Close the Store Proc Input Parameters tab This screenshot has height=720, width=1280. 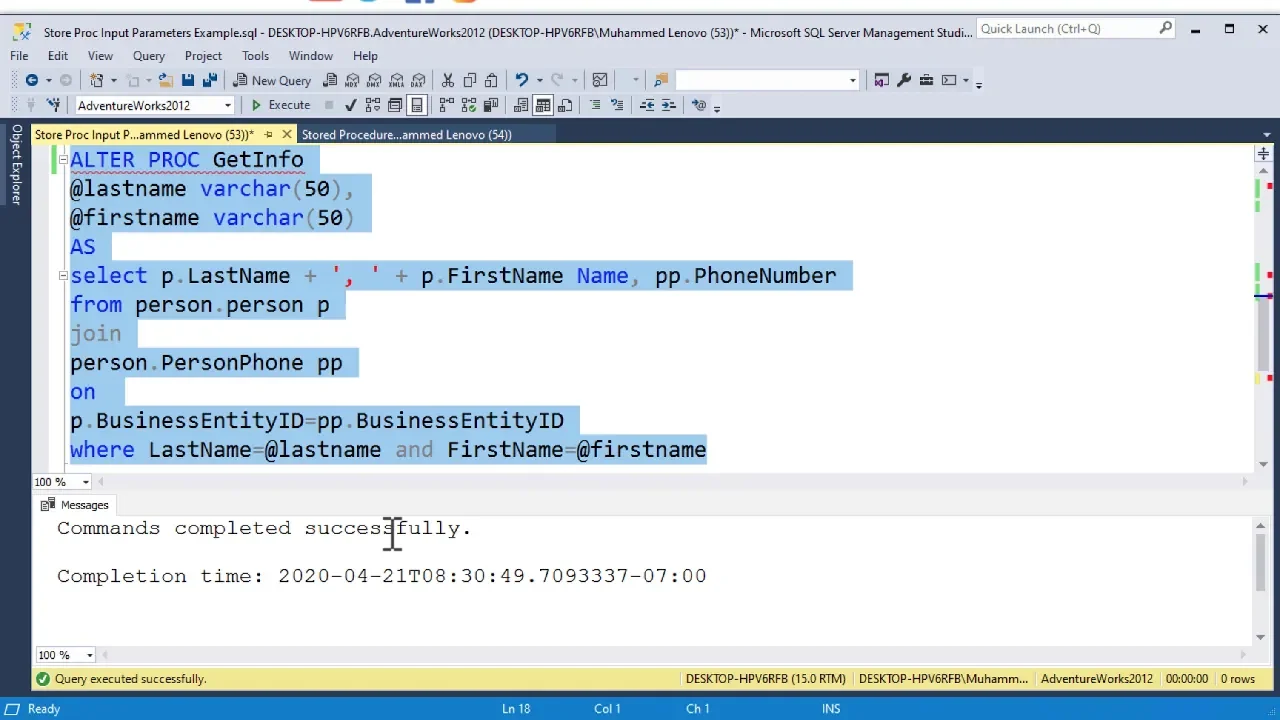tap(287, 134)
